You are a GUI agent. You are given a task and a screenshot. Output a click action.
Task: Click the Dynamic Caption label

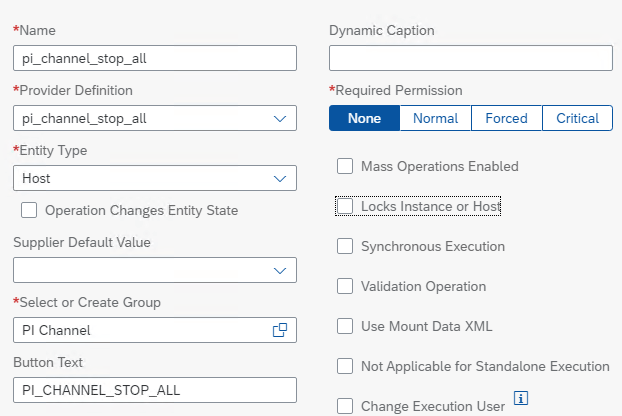382,31
